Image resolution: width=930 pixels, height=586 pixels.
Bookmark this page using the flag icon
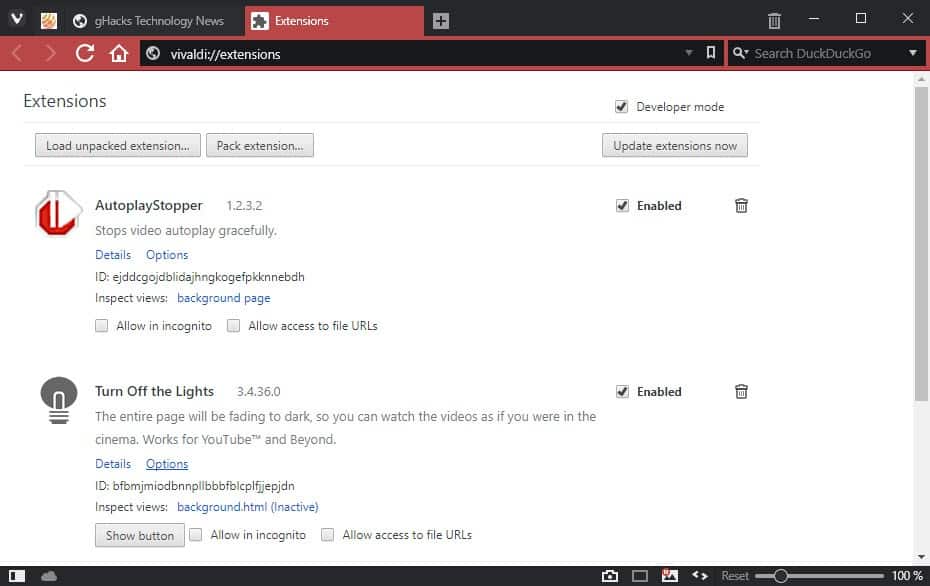tap(711, 53)
